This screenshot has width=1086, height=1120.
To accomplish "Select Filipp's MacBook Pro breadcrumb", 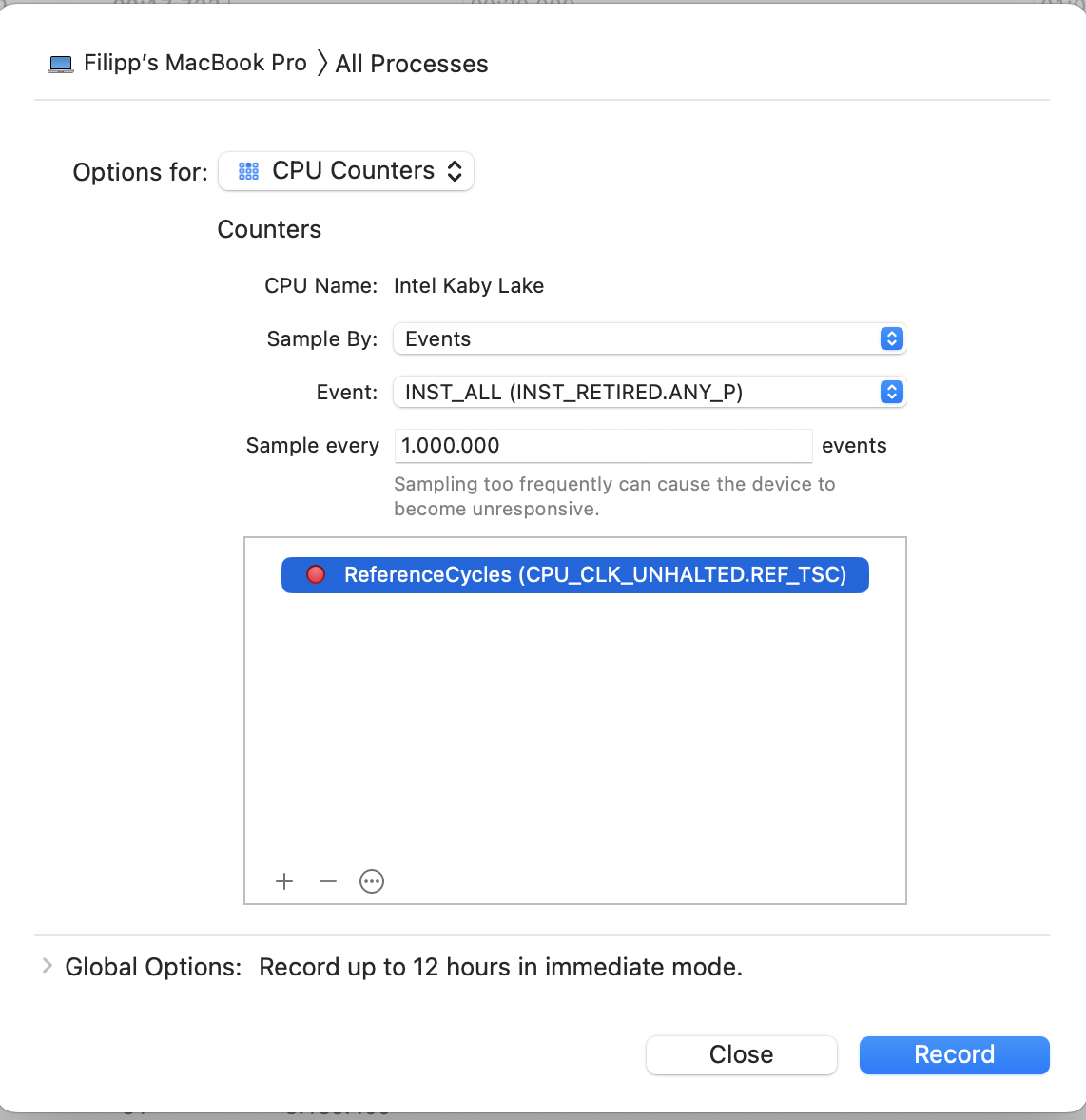I will click(x=195, y=64).
